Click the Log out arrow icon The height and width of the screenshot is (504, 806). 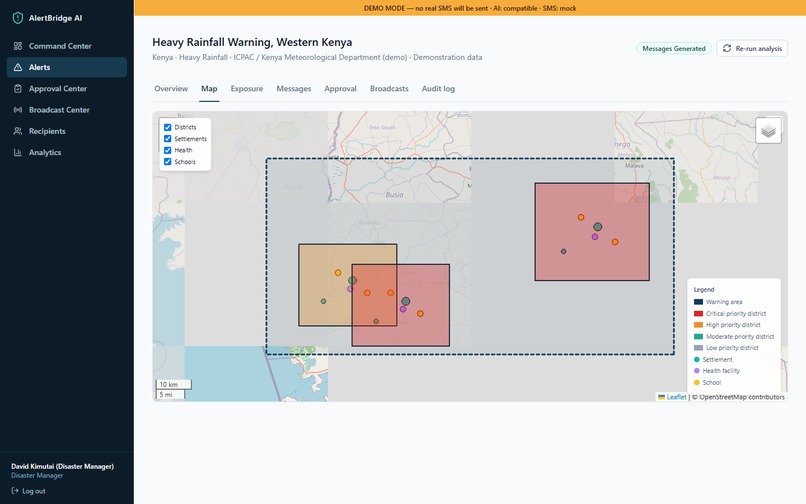pos(15,491)
